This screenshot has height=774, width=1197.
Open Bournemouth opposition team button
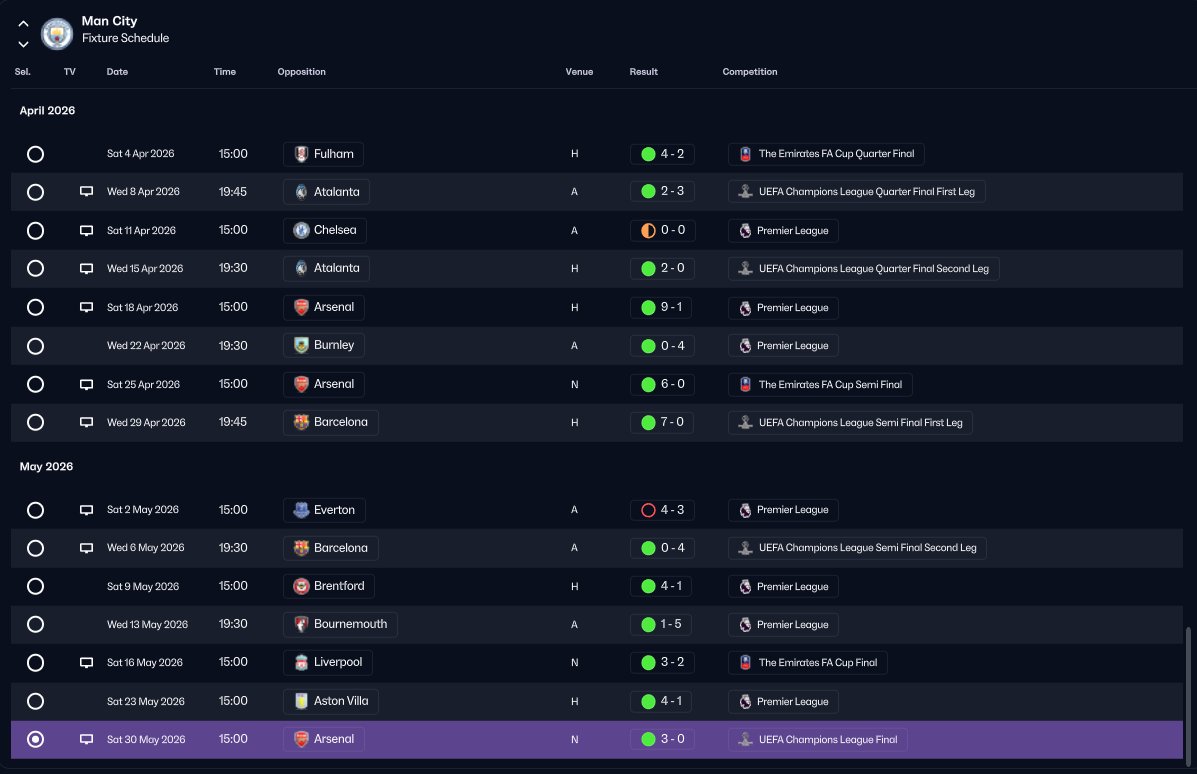click(340, 624)
